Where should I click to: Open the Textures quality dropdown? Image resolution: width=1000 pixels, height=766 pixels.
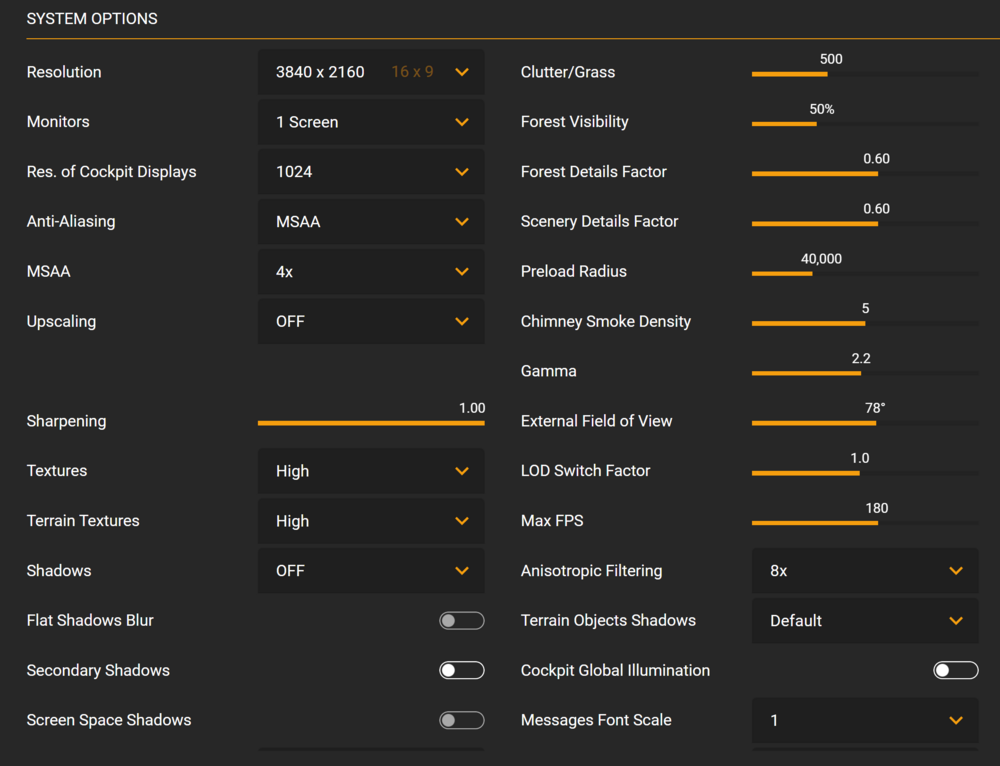point(370,471)
